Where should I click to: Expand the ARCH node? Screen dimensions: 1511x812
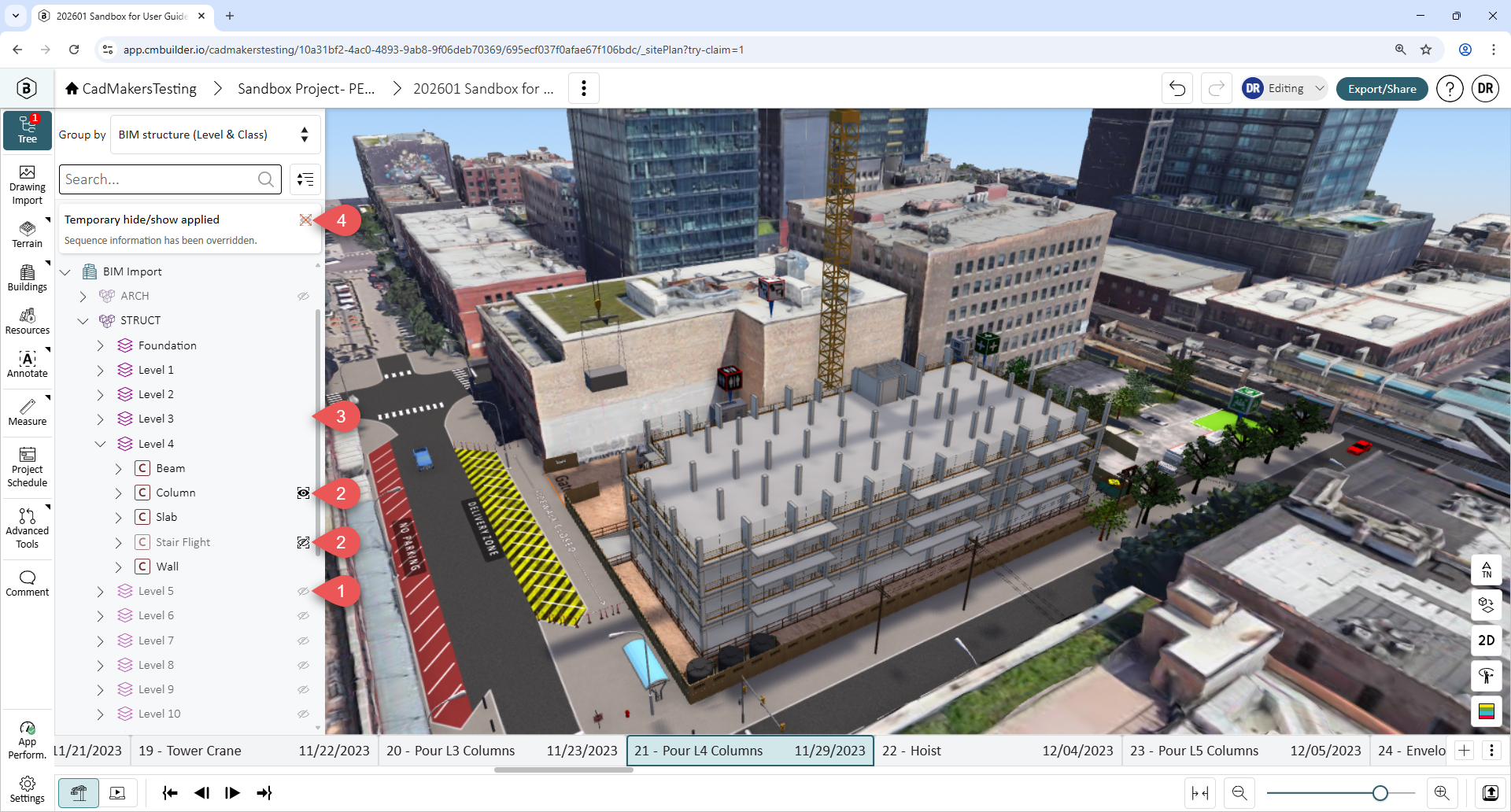point(83,297)
